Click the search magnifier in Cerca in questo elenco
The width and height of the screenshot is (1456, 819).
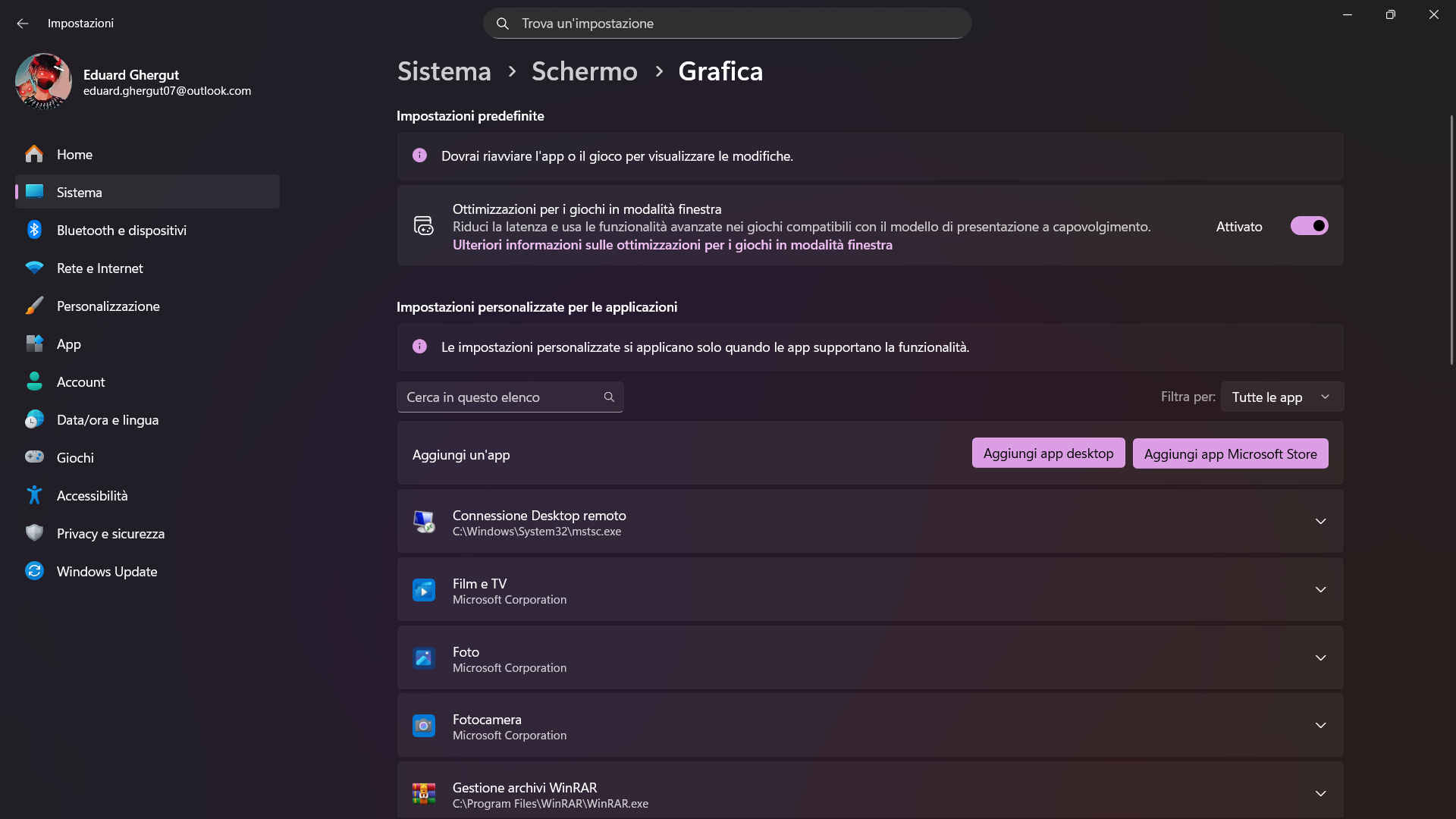609,397
